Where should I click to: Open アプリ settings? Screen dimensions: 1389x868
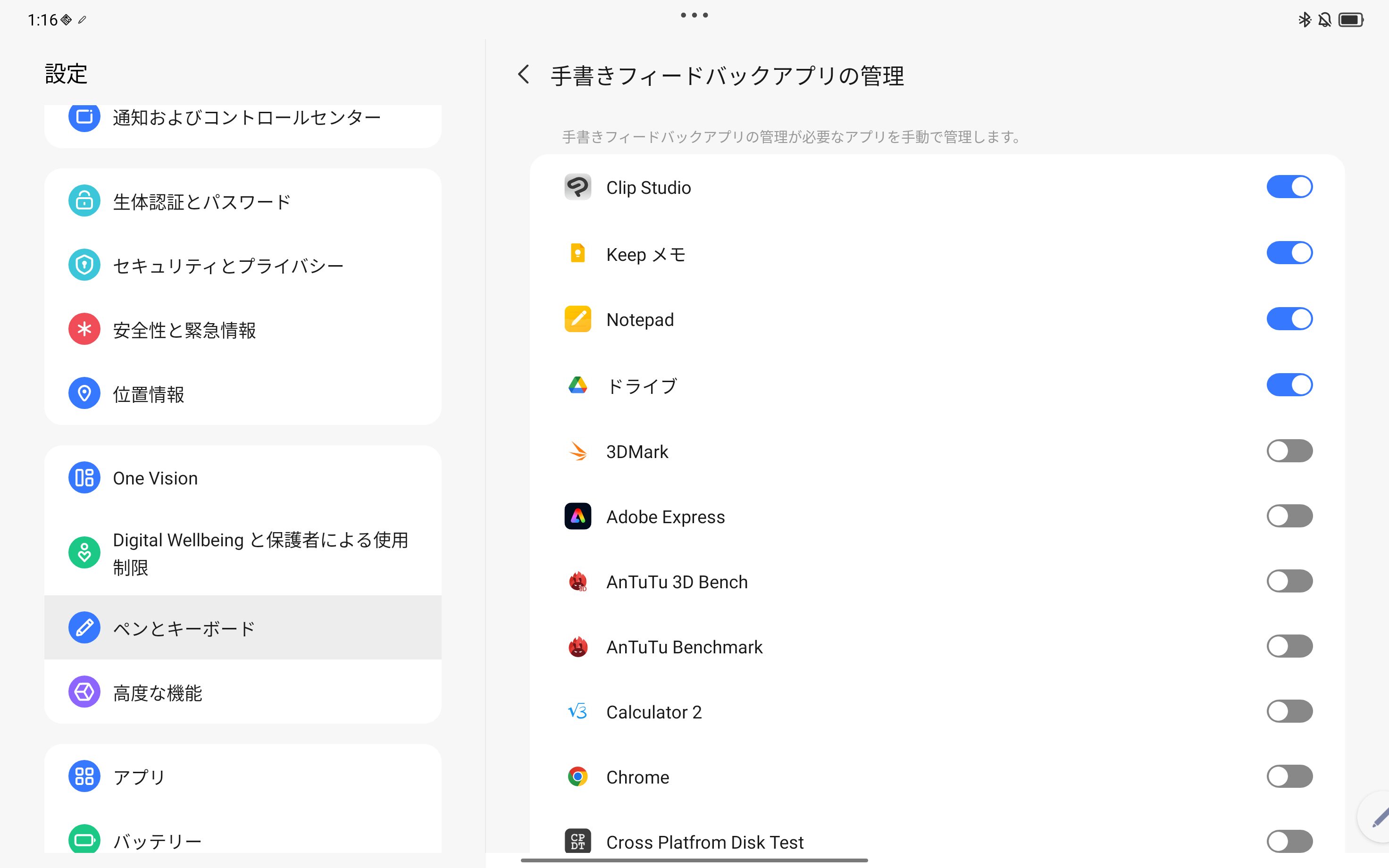point(243,776)
